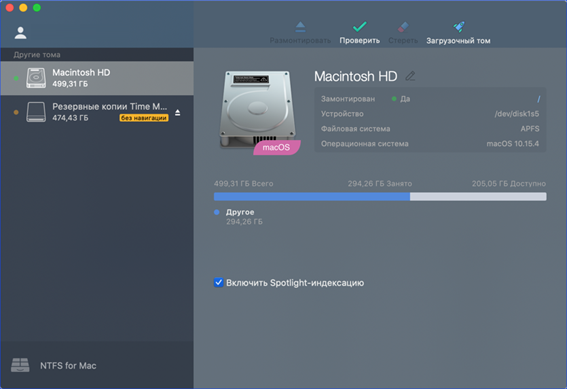Toggle Включить Spotlight-индексацию checkbox

click(x=218, y=282)
